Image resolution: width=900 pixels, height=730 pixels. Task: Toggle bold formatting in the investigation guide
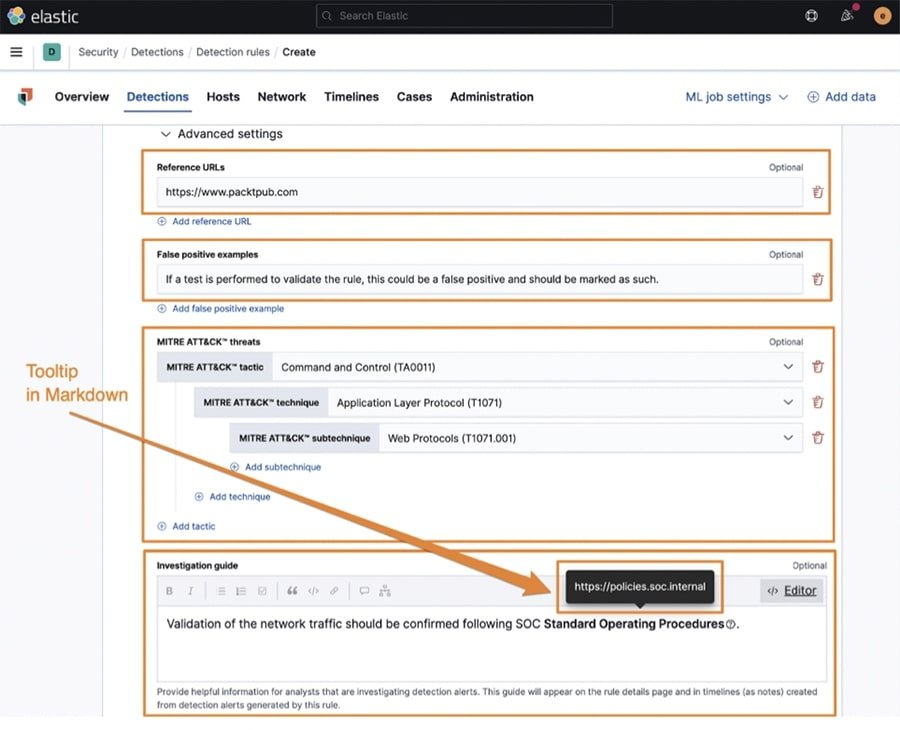pyautogui.click(x=170, y=590)
